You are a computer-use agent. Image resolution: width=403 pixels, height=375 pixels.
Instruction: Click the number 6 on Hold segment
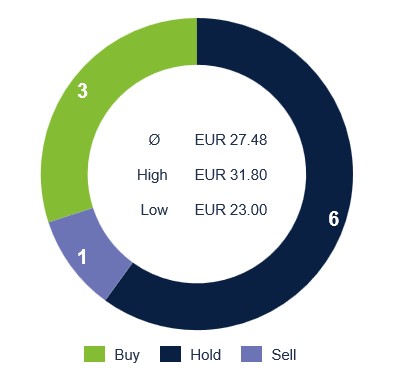click(334, 219)
